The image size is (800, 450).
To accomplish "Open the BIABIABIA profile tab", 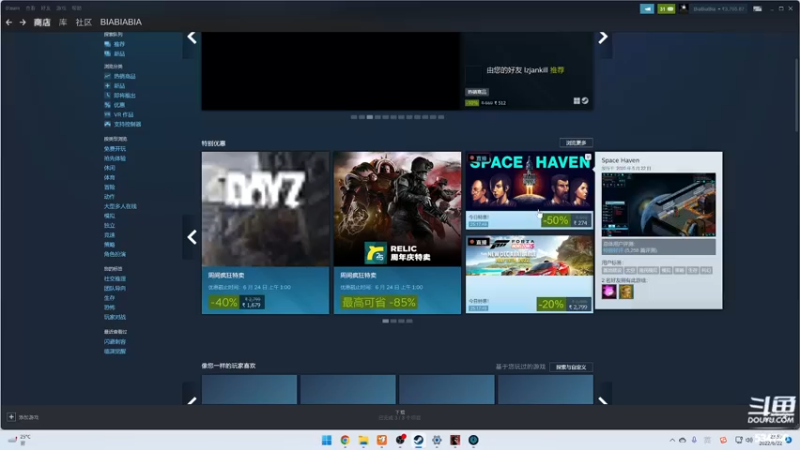I will tap(121, 22).
